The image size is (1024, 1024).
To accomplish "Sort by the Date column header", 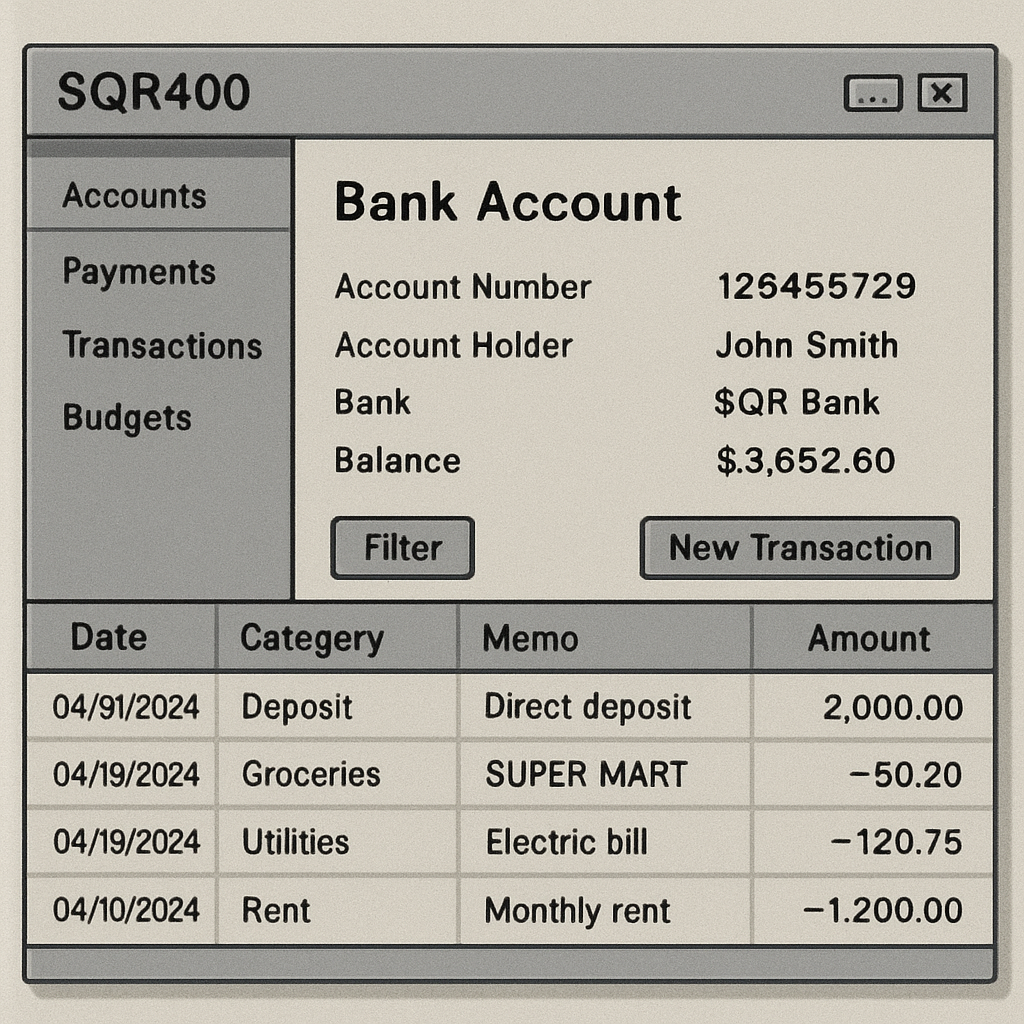I will [109, 638].
